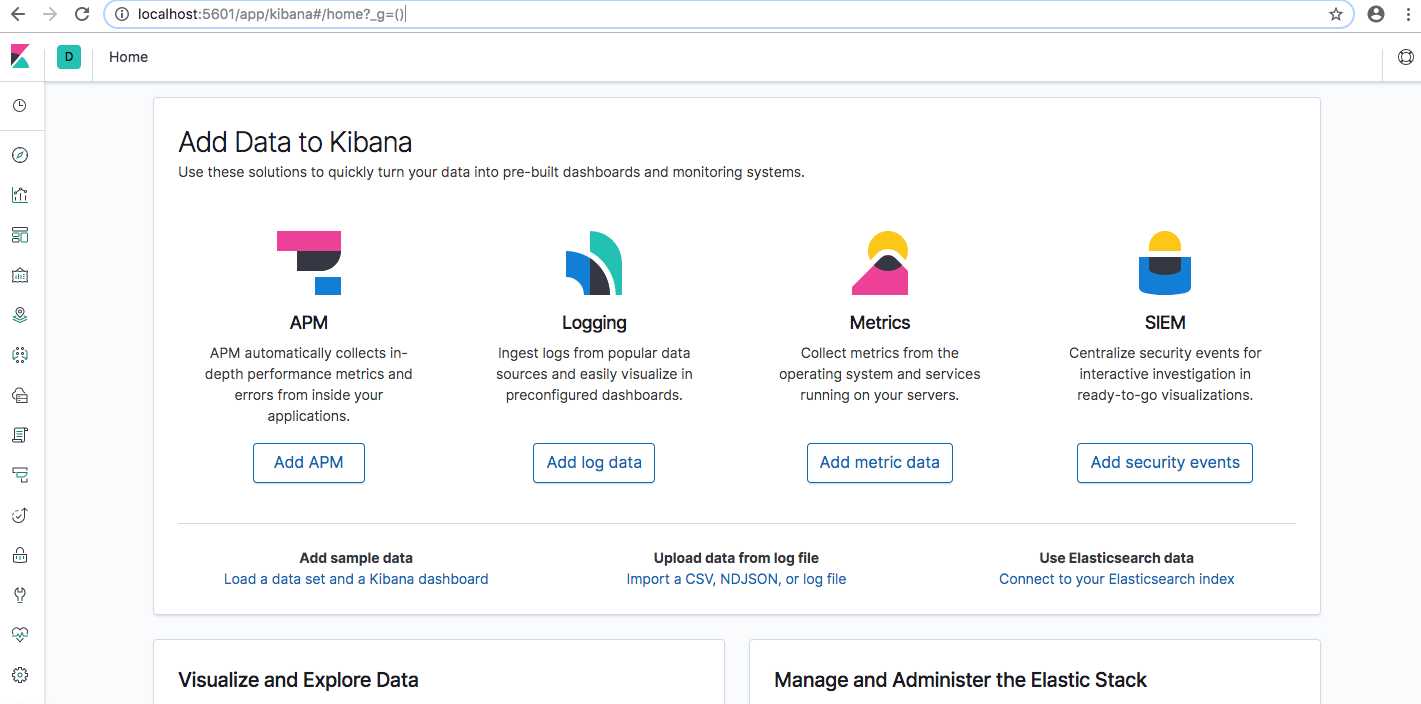Click the Logging card title
The width and height of the screenshot is (1421, 704).
pos(594,323)
